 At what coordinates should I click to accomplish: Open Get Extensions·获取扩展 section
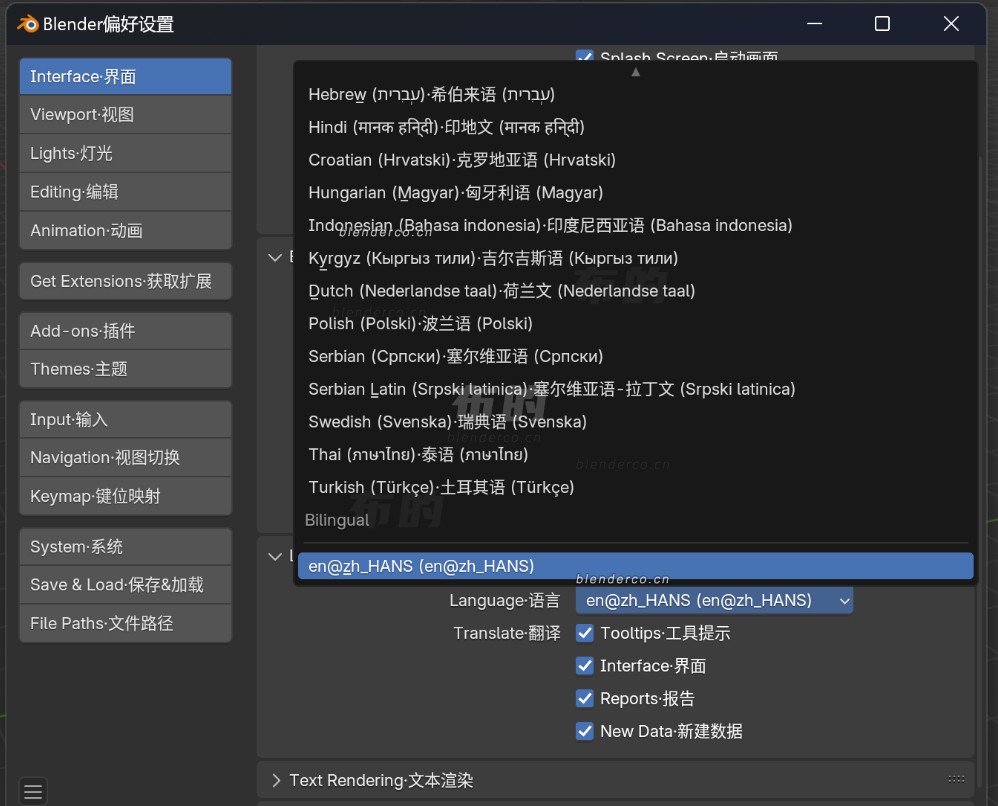(x=125, y=281)
